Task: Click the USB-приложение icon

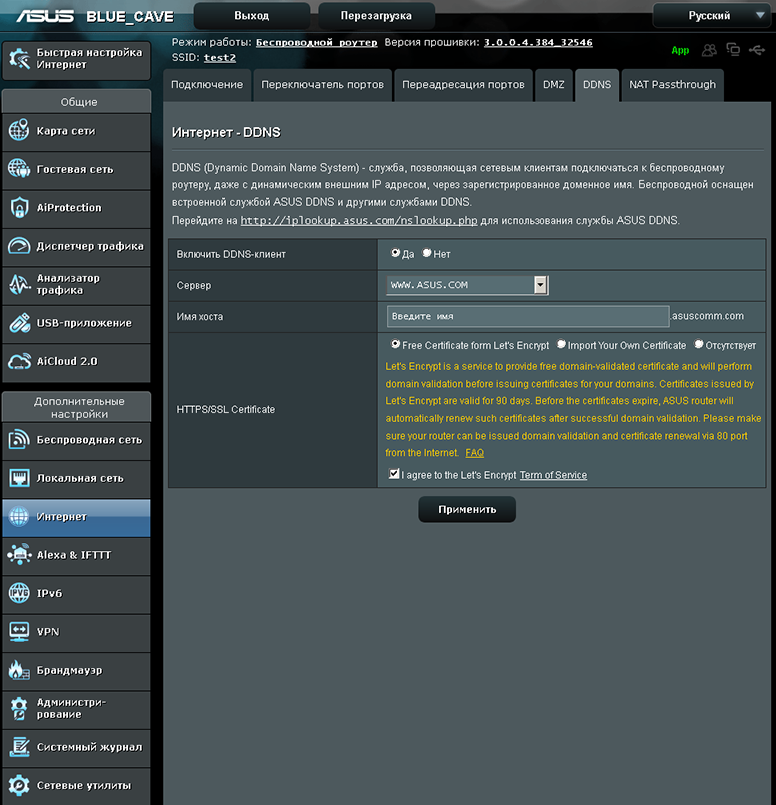Action: point(19,323)
